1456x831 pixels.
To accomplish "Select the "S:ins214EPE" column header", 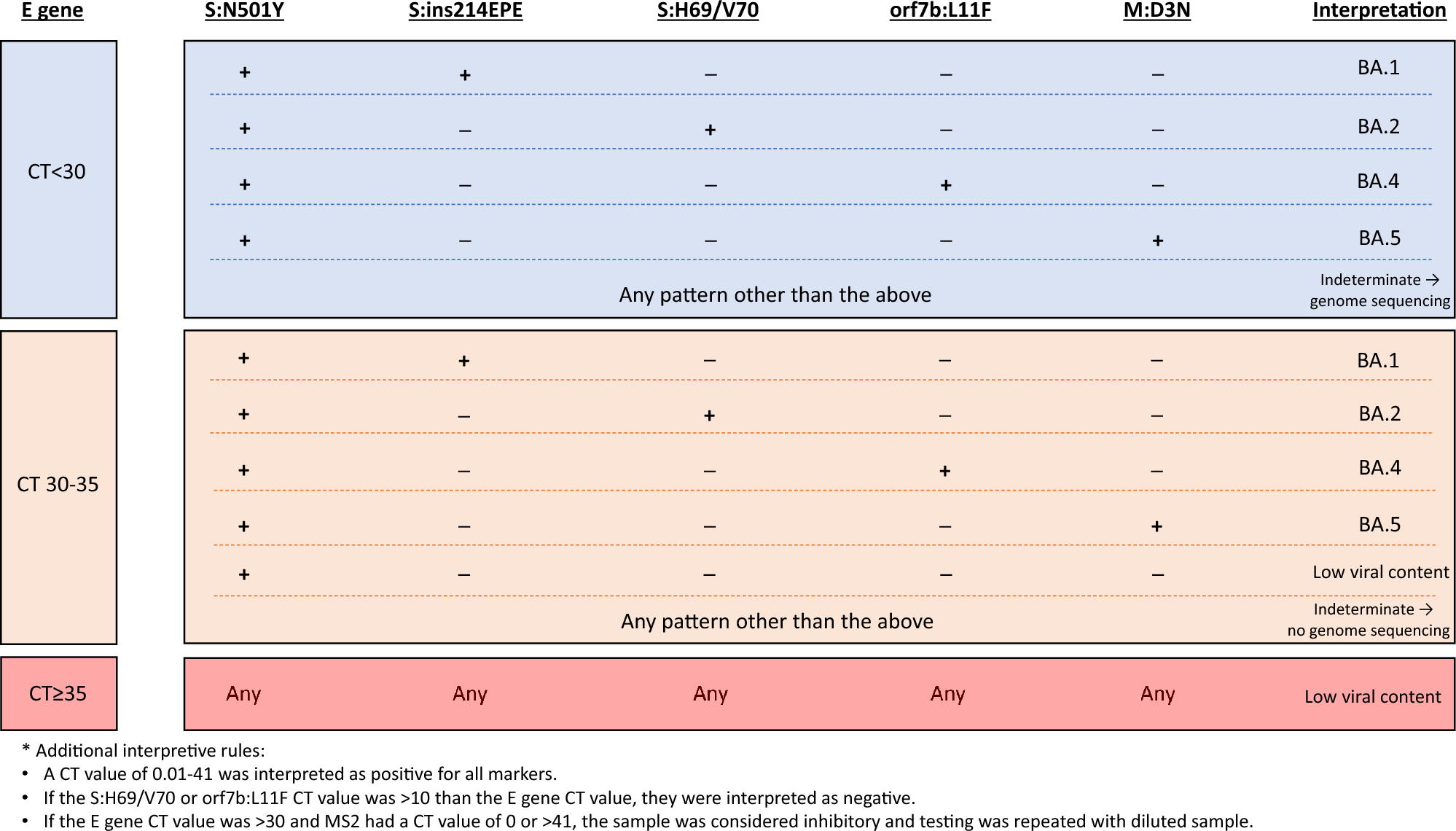I will tap(466, 11).
